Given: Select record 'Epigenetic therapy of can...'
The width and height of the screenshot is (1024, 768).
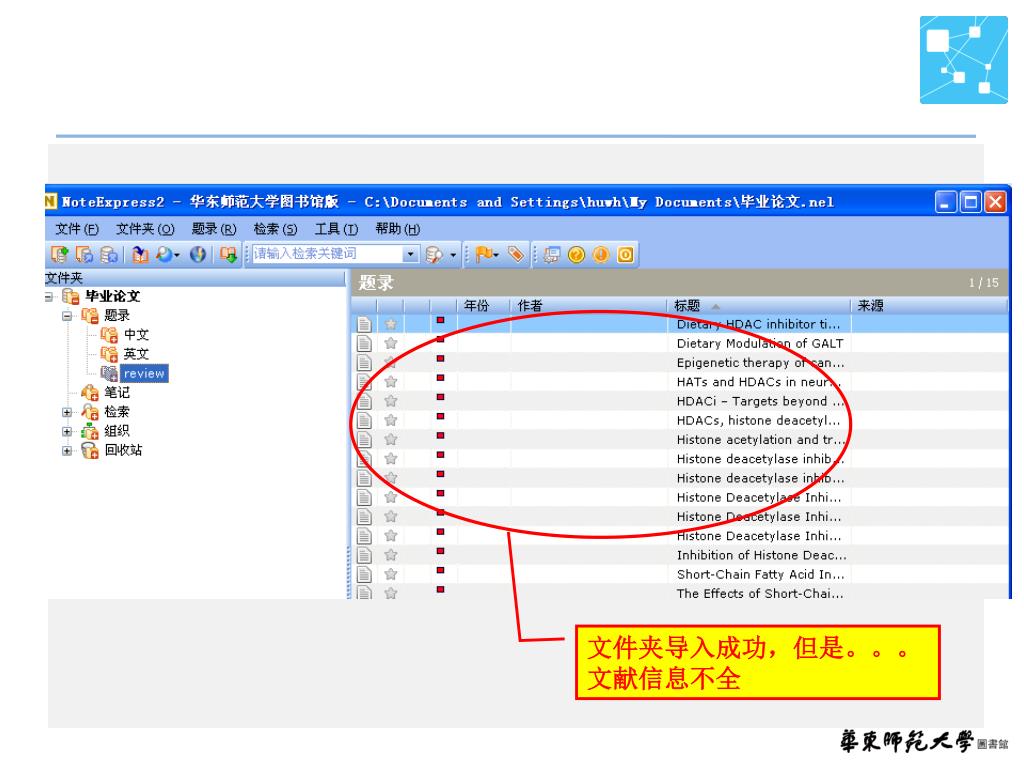Looking at the screenshot, I should (x=679, y=362).
